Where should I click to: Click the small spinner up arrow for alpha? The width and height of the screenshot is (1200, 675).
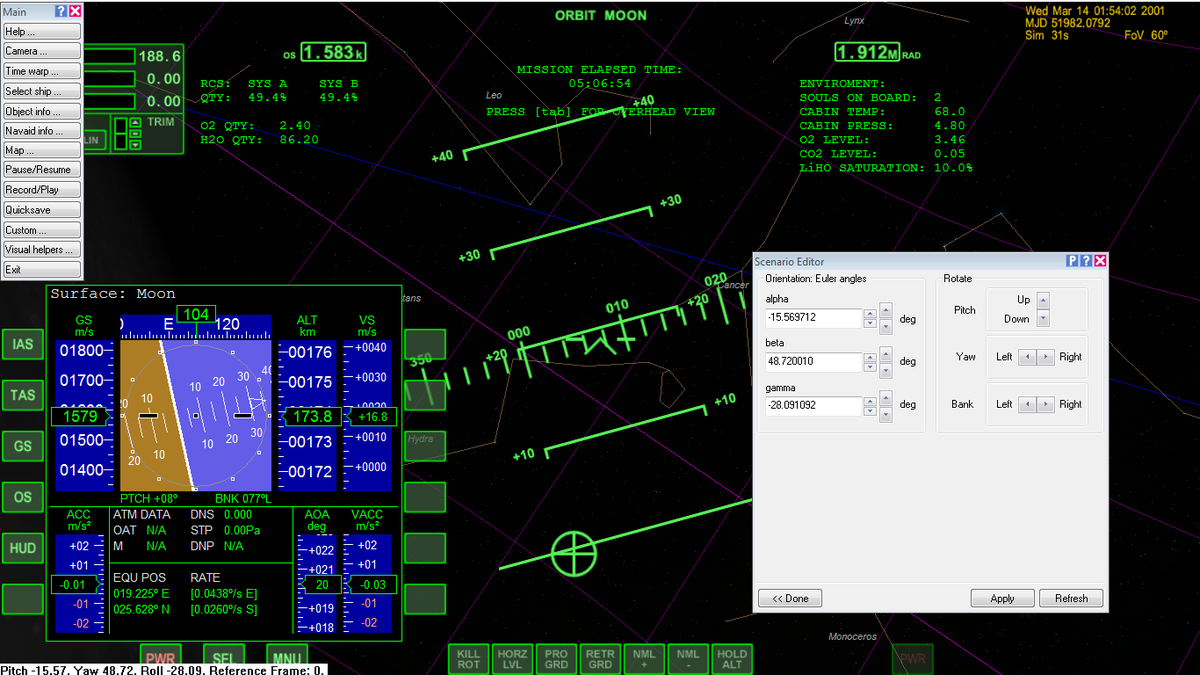point(870,314)
